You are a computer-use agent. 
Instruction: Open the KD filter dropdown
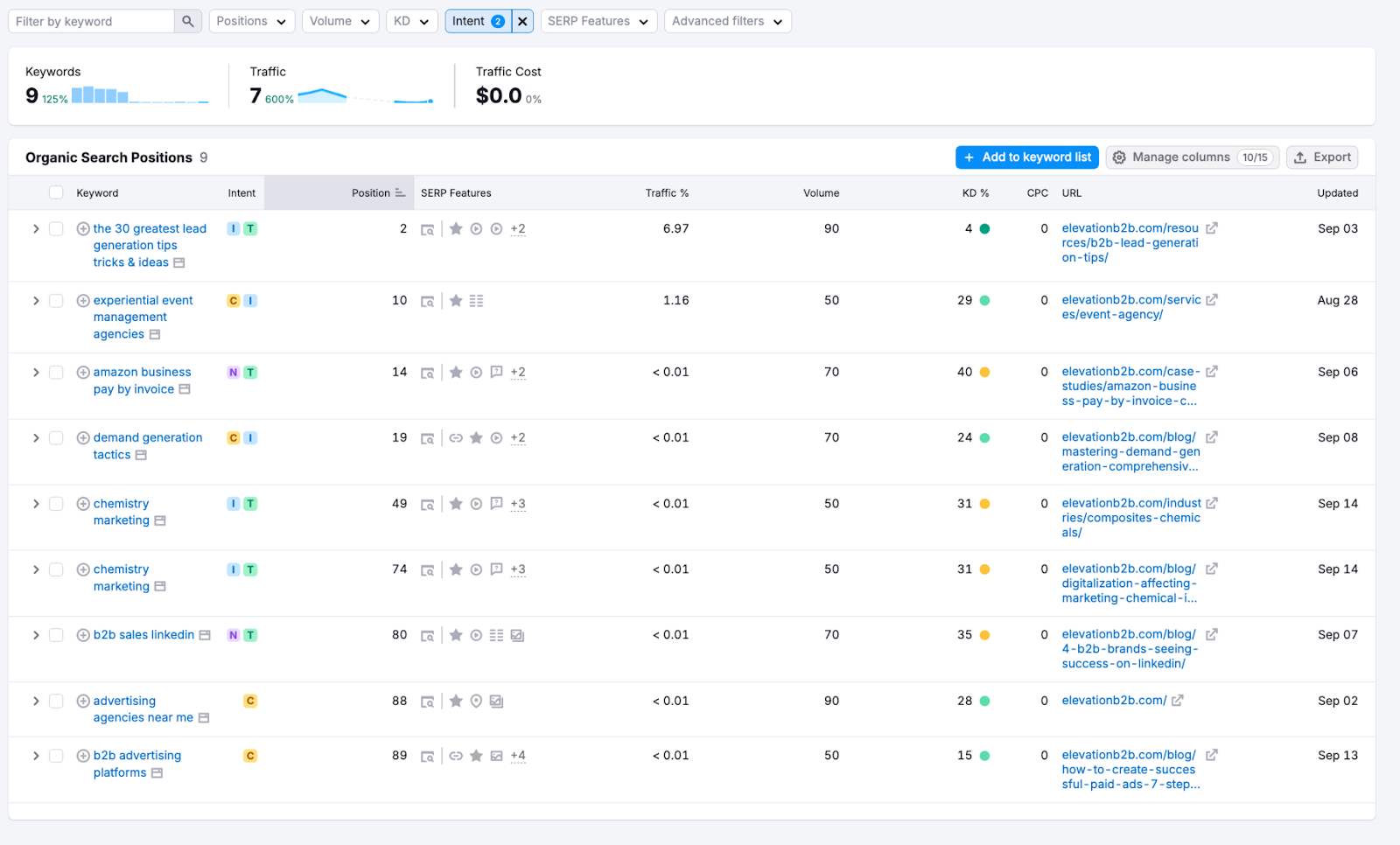pos(411,21)
